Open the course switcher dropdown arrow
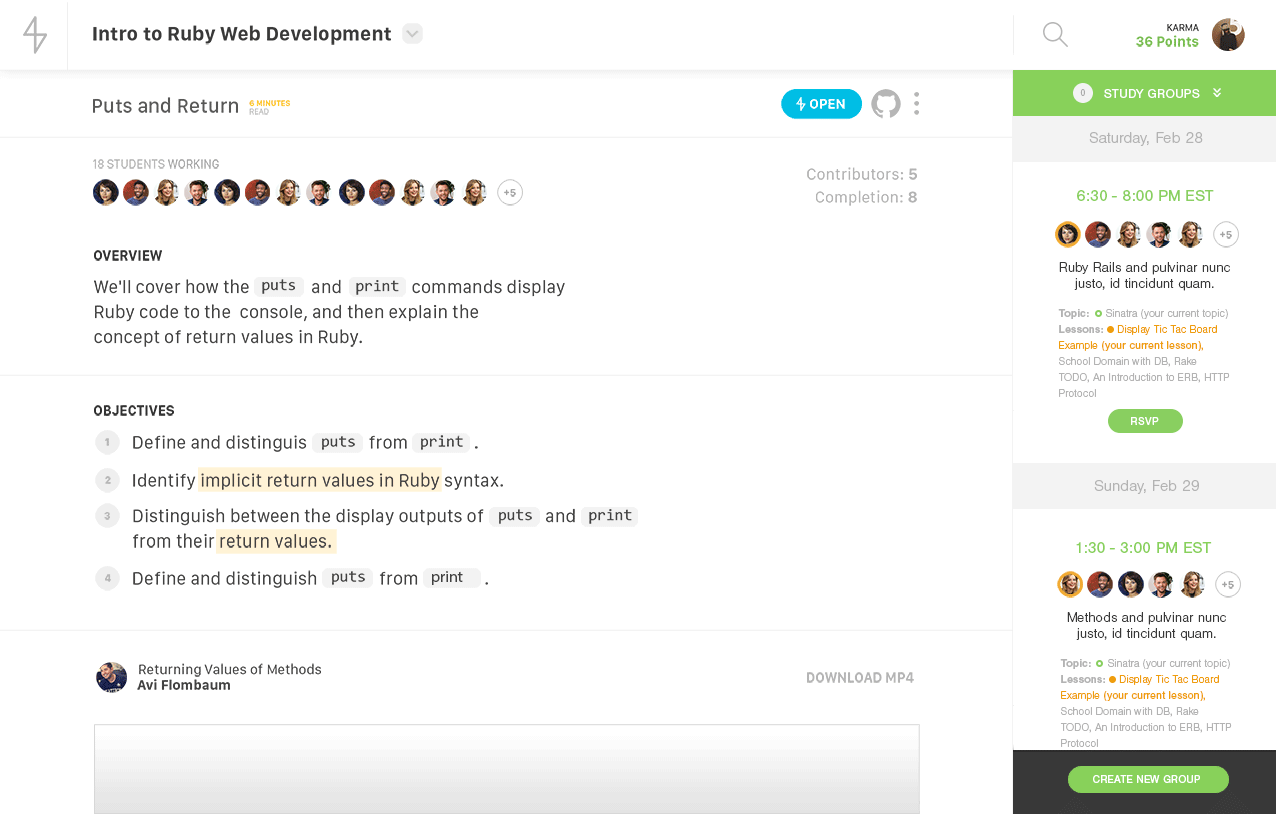 coord(412,33)
